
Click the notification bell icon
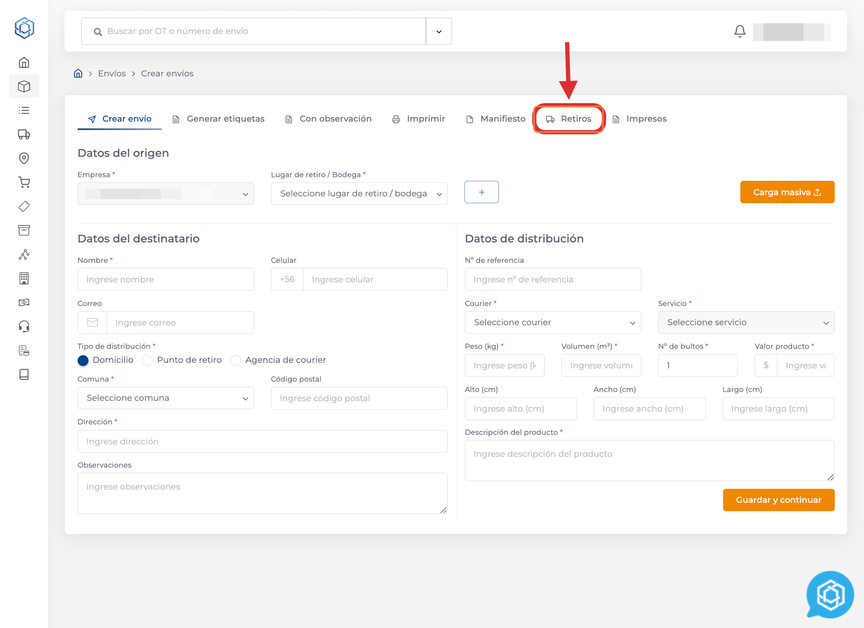(x=740, y=31)
